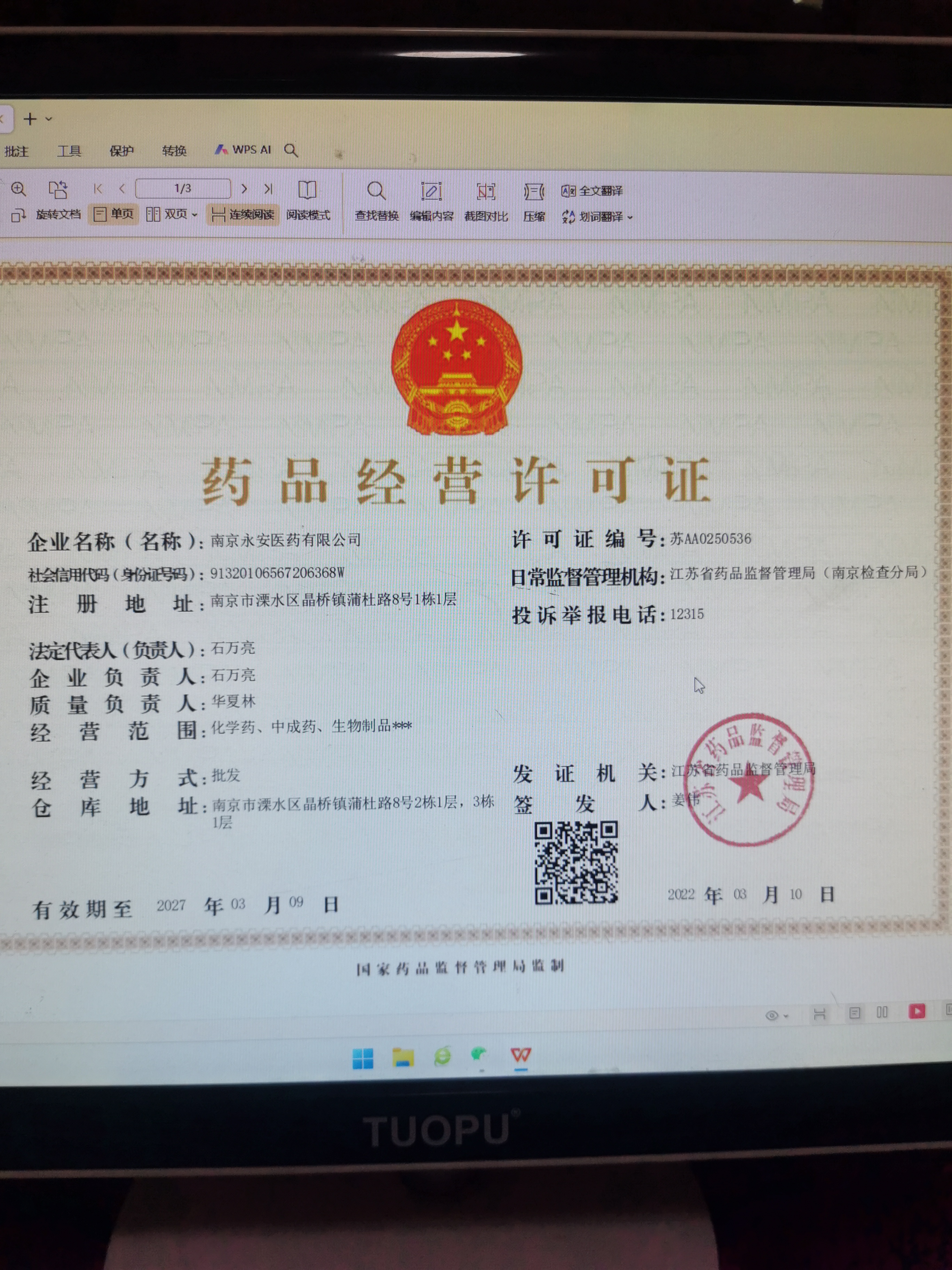Toggle 双页 two-page view
The image size is (952, 1270).
167,215
